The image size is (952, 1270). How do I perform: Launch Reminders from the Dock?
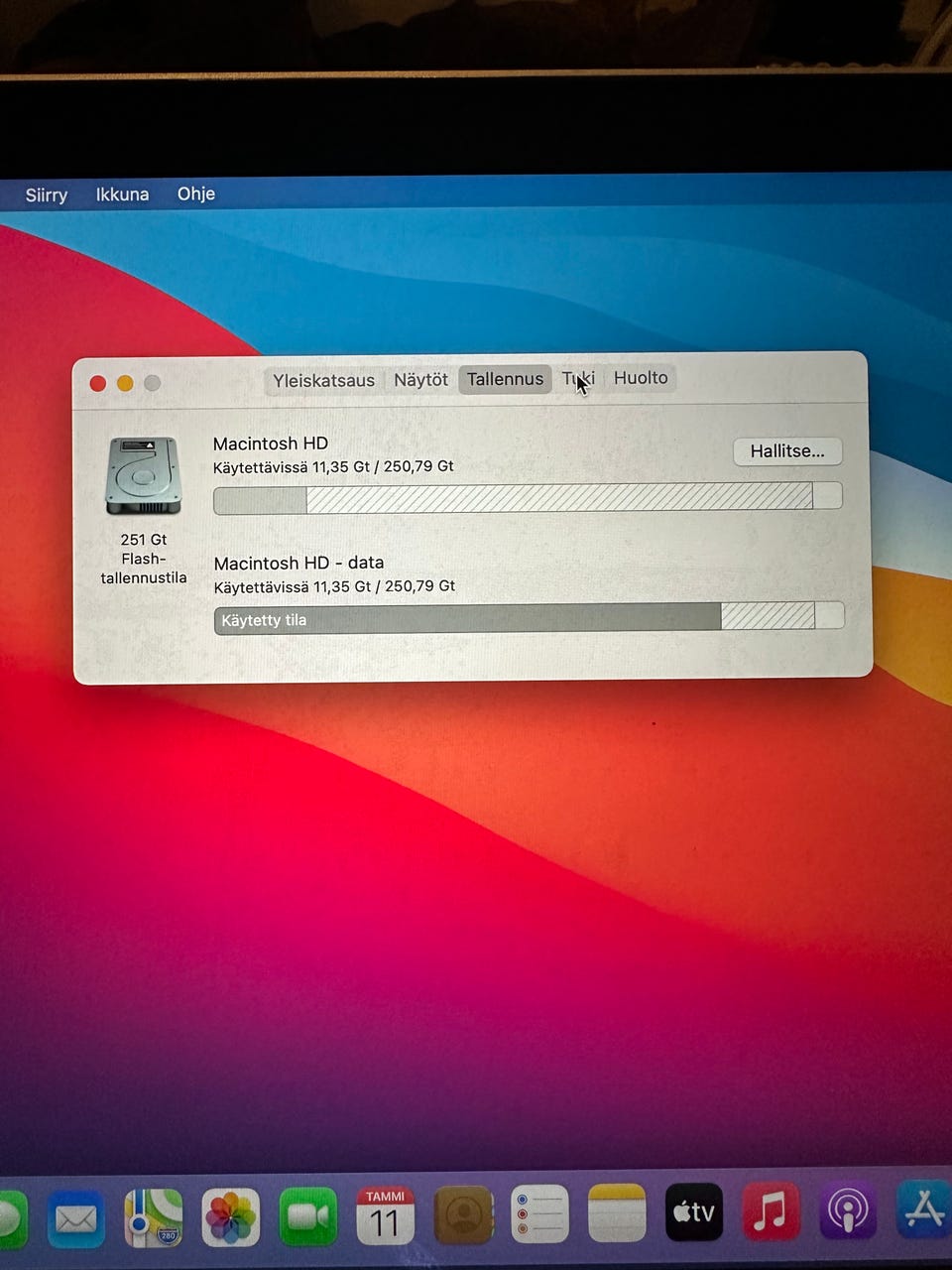click(540, 1213)
